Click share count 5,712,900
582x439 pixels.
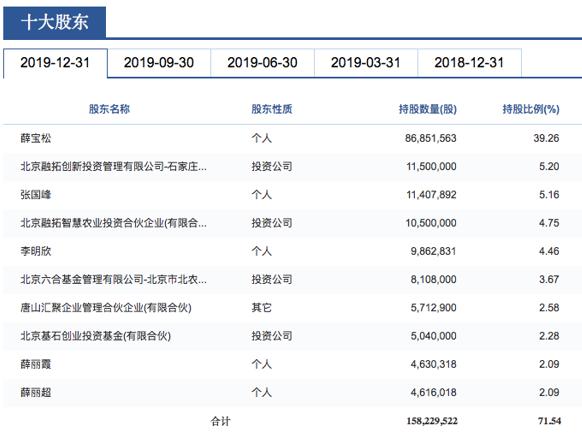click(x=433, y=308)
